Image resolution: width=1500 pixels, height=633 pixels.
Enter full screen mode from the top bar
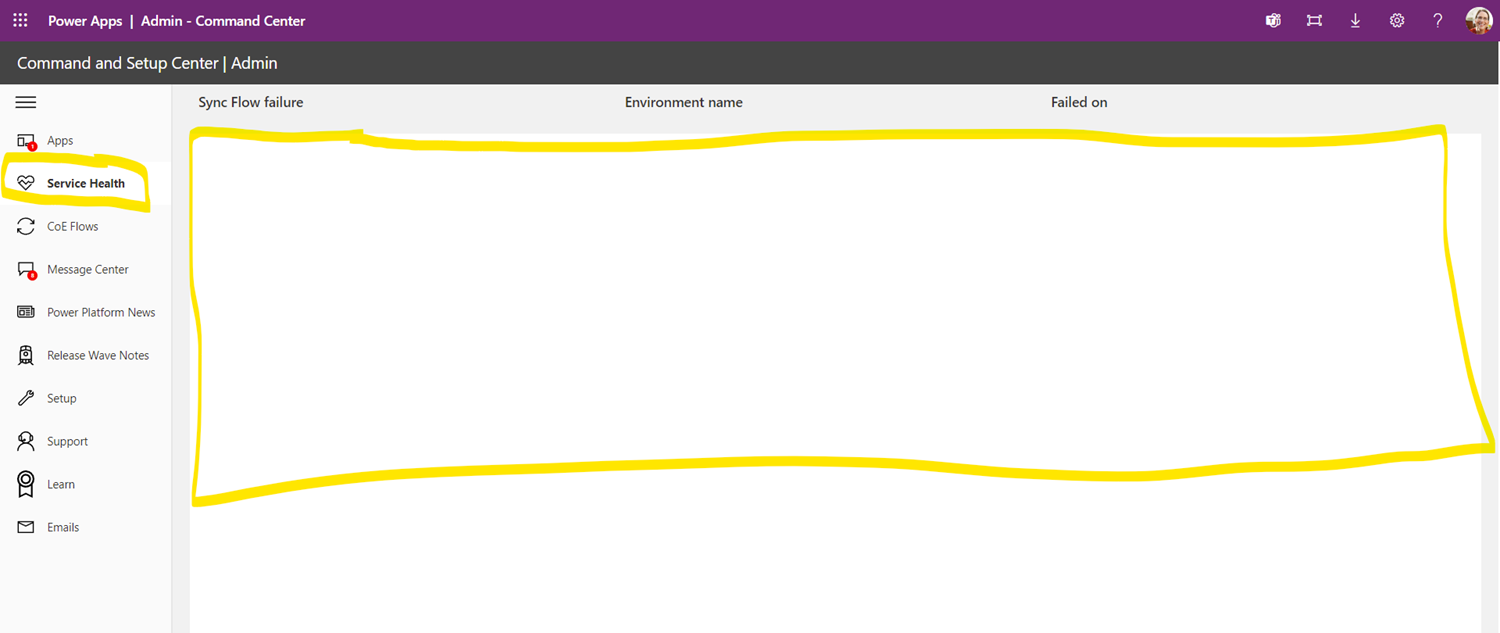tap(1313, 20)
